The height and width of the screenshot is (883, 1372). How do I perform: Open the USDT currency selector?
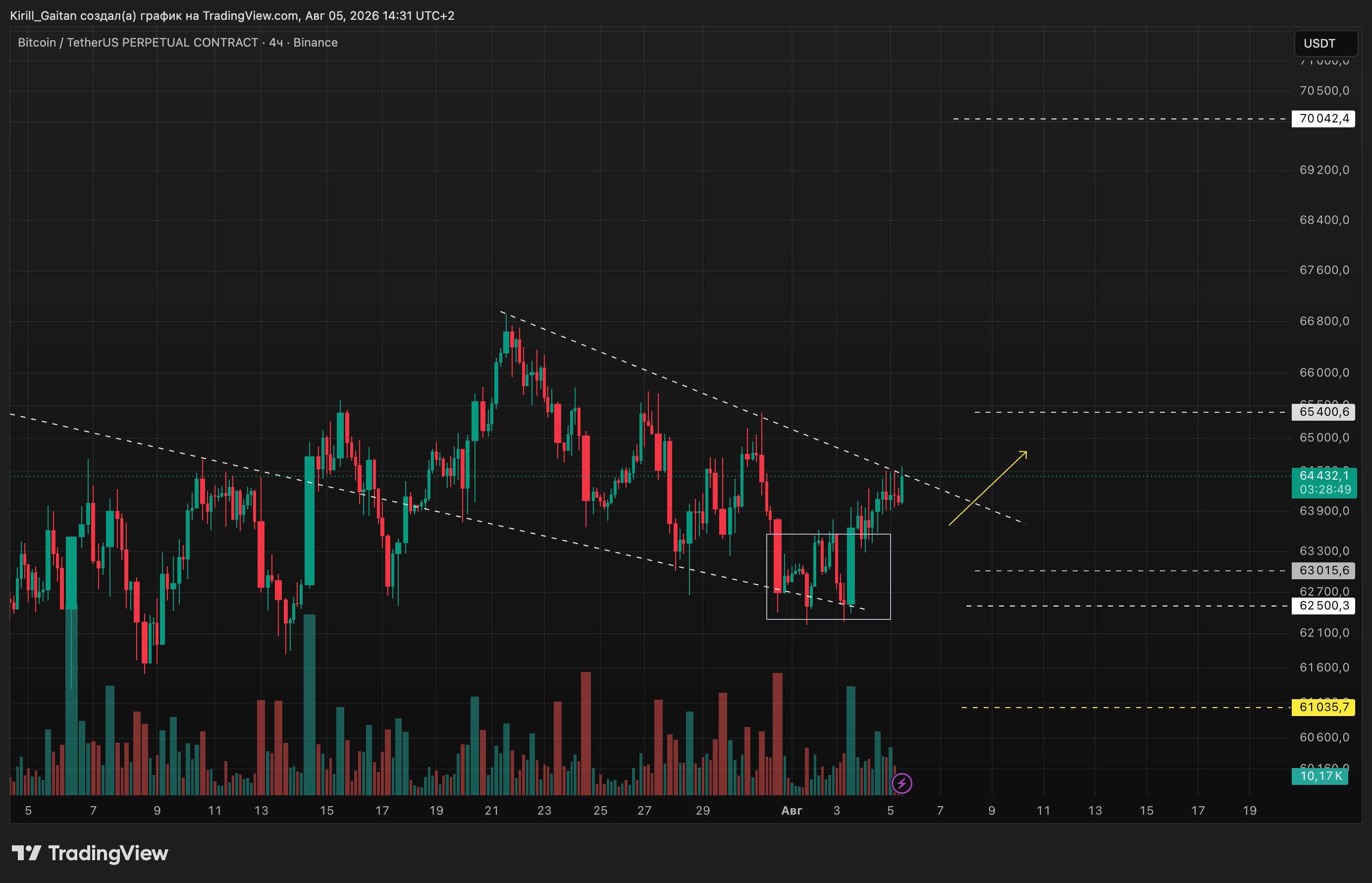pyautogui.click(x=1325, y=44)
